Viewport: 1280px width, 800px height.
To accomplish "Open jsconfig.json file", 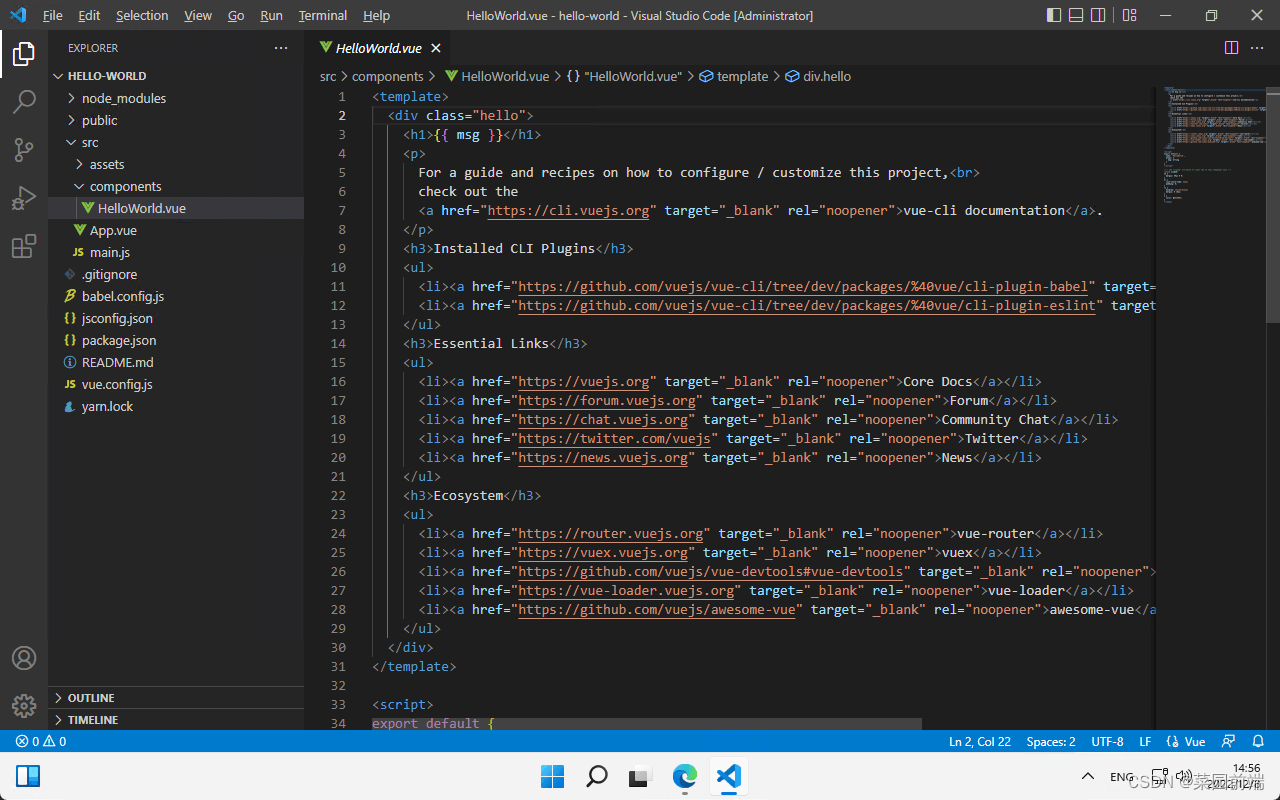I will coord(176,318).
